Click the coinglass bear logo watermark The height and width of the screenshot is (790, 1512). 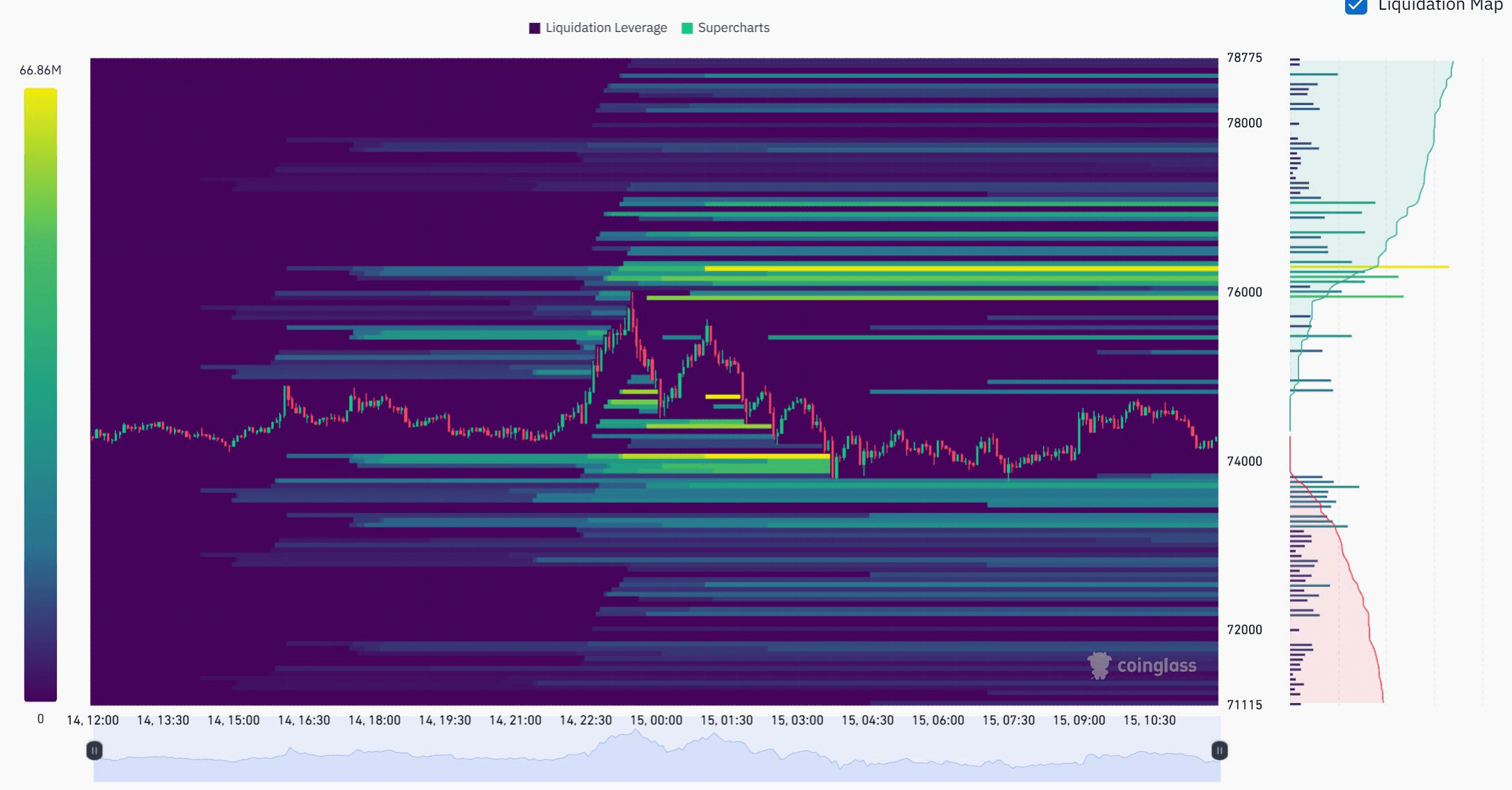pyautogui.click(x=1100, y=666)
